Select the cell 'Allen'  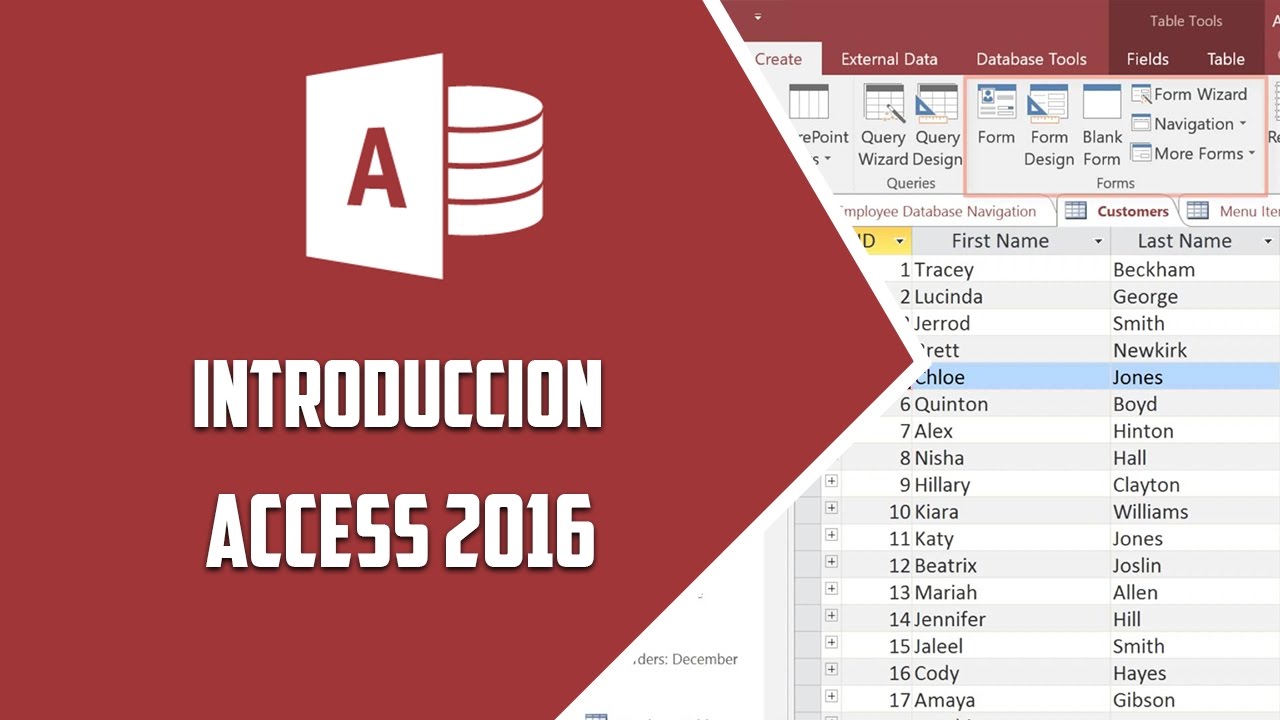[1195, 594]
